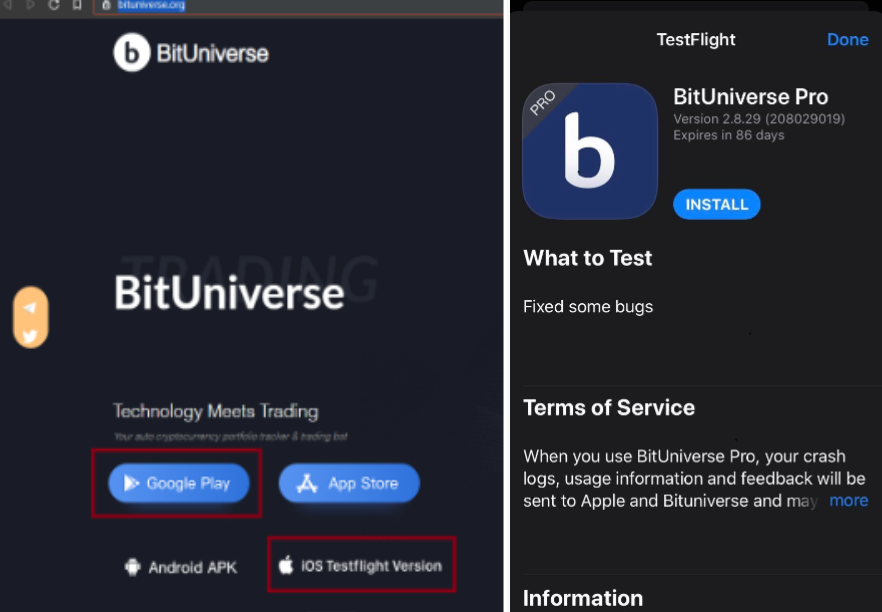Image resolution: width=882 pixels, height=612 pixels.
Task: Click the Android robot icon
Action: pos(133,567)
